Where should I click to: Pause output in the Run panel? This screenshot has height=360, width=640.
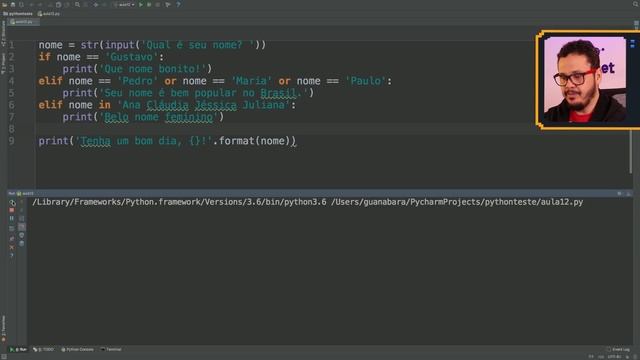12,218
